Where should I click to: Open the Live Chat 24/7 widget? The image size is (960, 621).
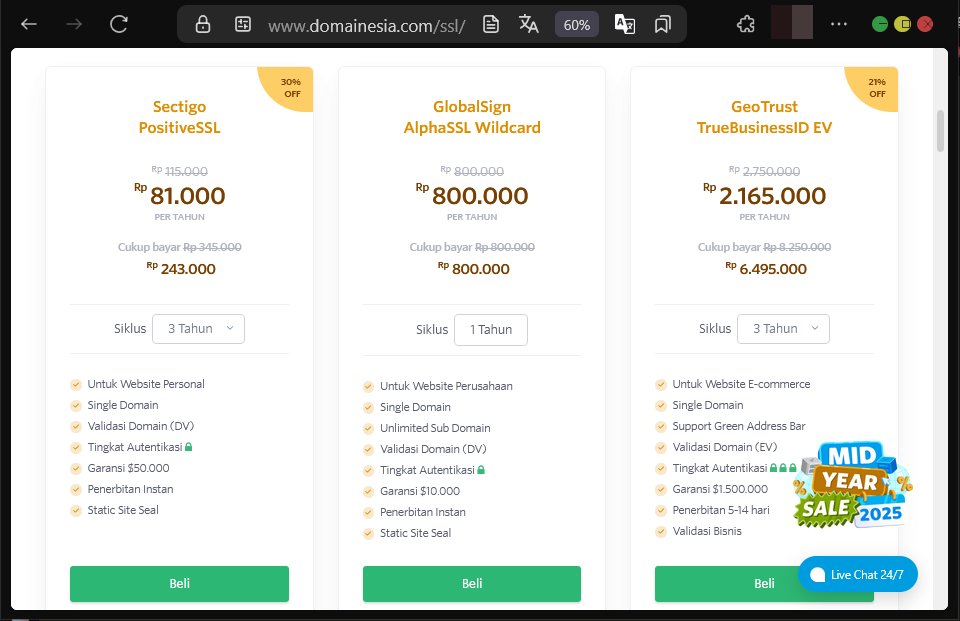point(857,574)
